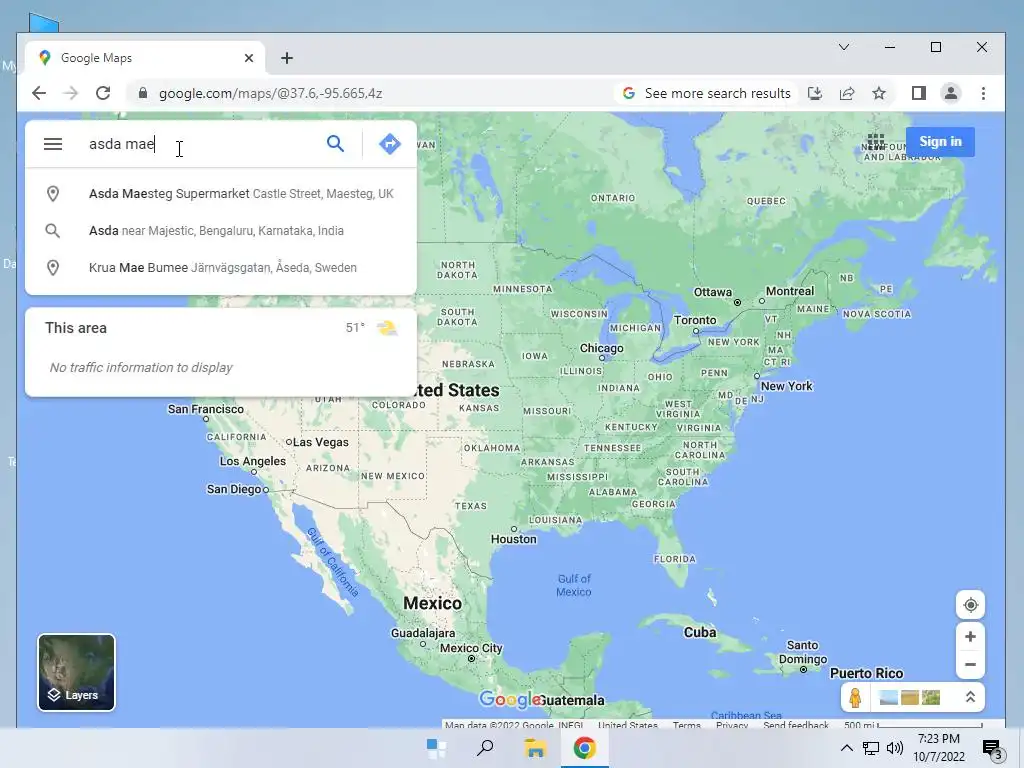The width and height of the screenshot is (1024, 768).
Task: Click the Houston city label
Action: 513,539
